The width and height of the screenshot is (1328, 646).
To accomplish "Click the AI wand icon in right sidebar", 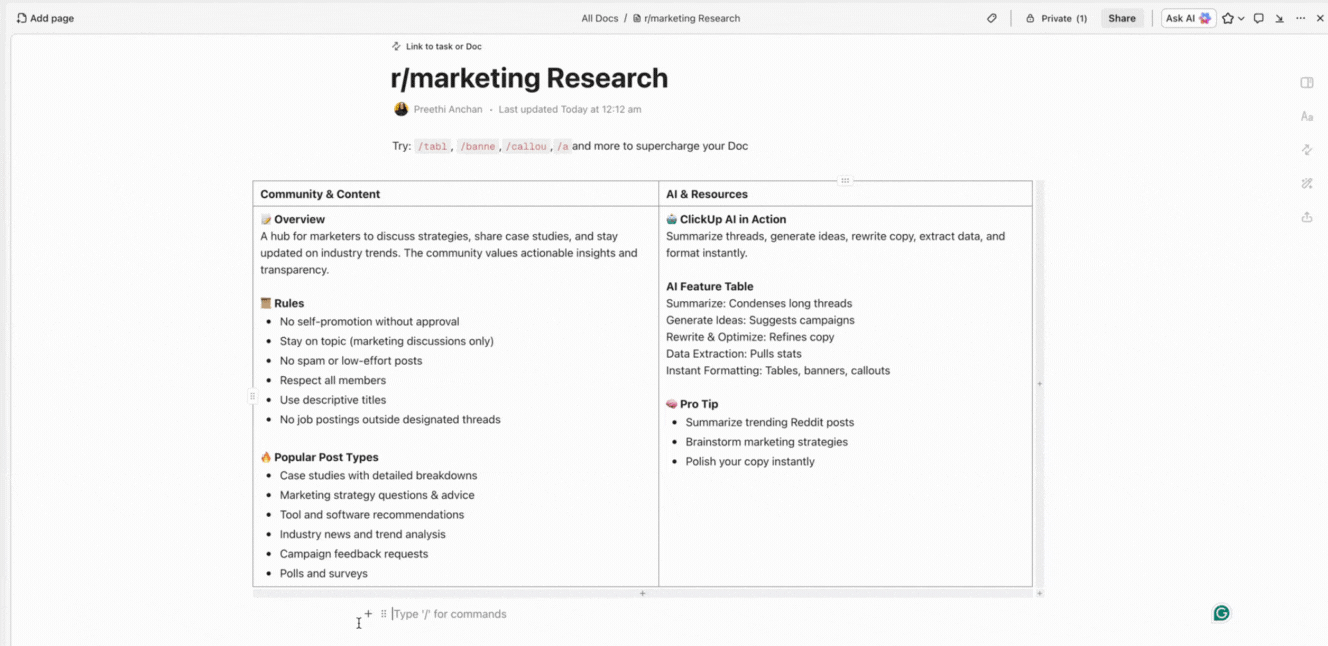I will 1306,183.
